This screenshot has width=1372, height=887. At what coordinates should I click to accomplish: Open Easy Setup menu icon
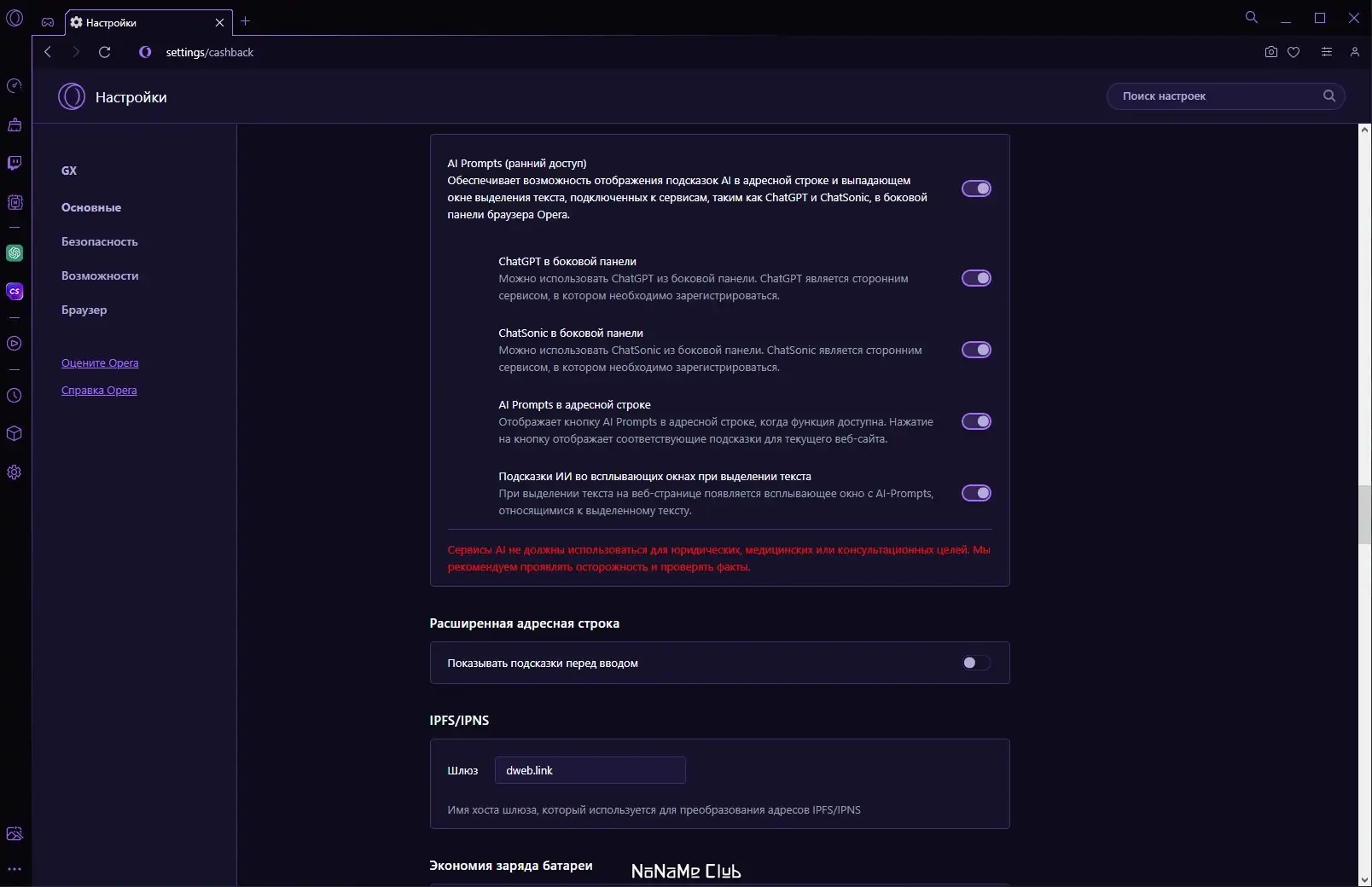[x=1326, y=52]
